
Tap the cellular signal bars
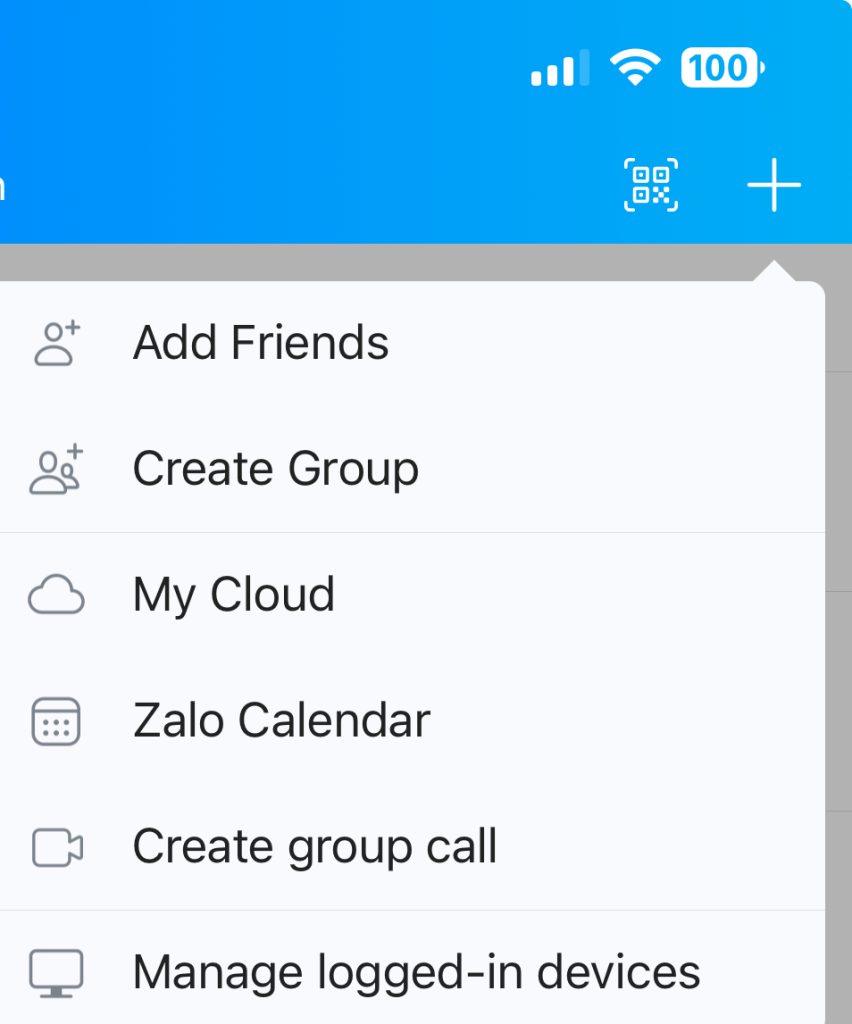click(x=559, y=70)
